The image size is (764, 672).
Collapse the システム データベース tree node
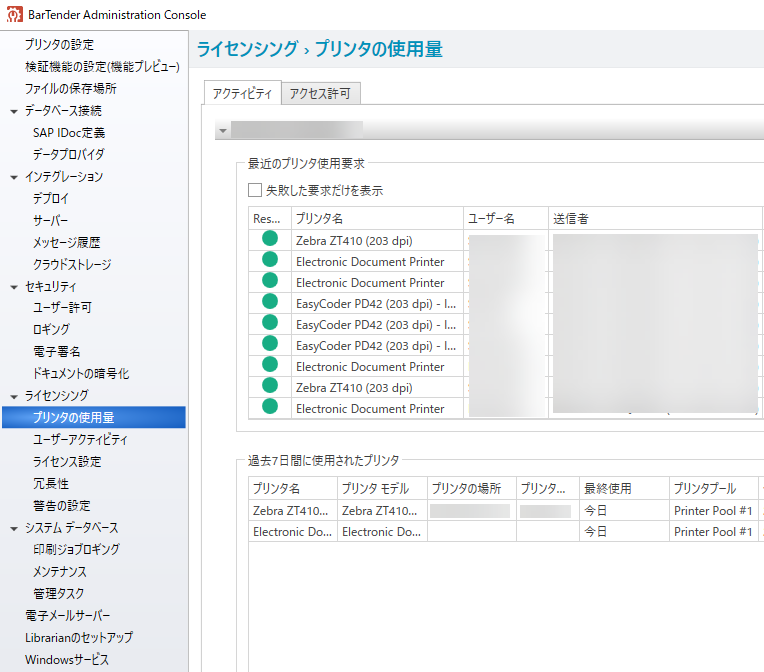pyautogui.click(x=14, y=529)
